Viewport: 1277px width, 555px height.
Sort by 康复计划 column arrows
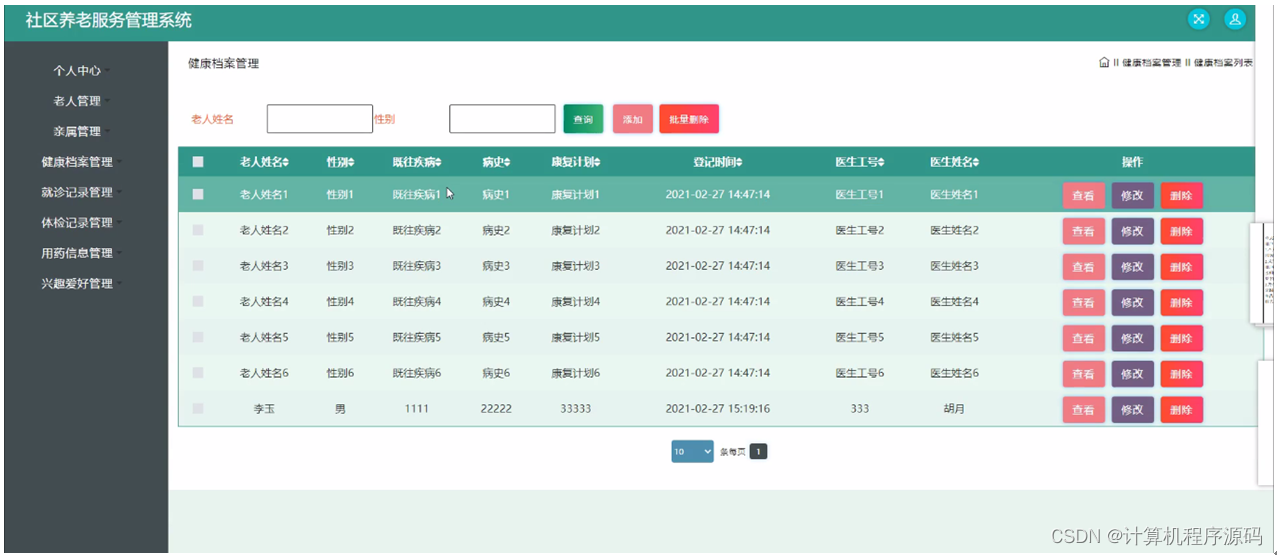point(597,162)
